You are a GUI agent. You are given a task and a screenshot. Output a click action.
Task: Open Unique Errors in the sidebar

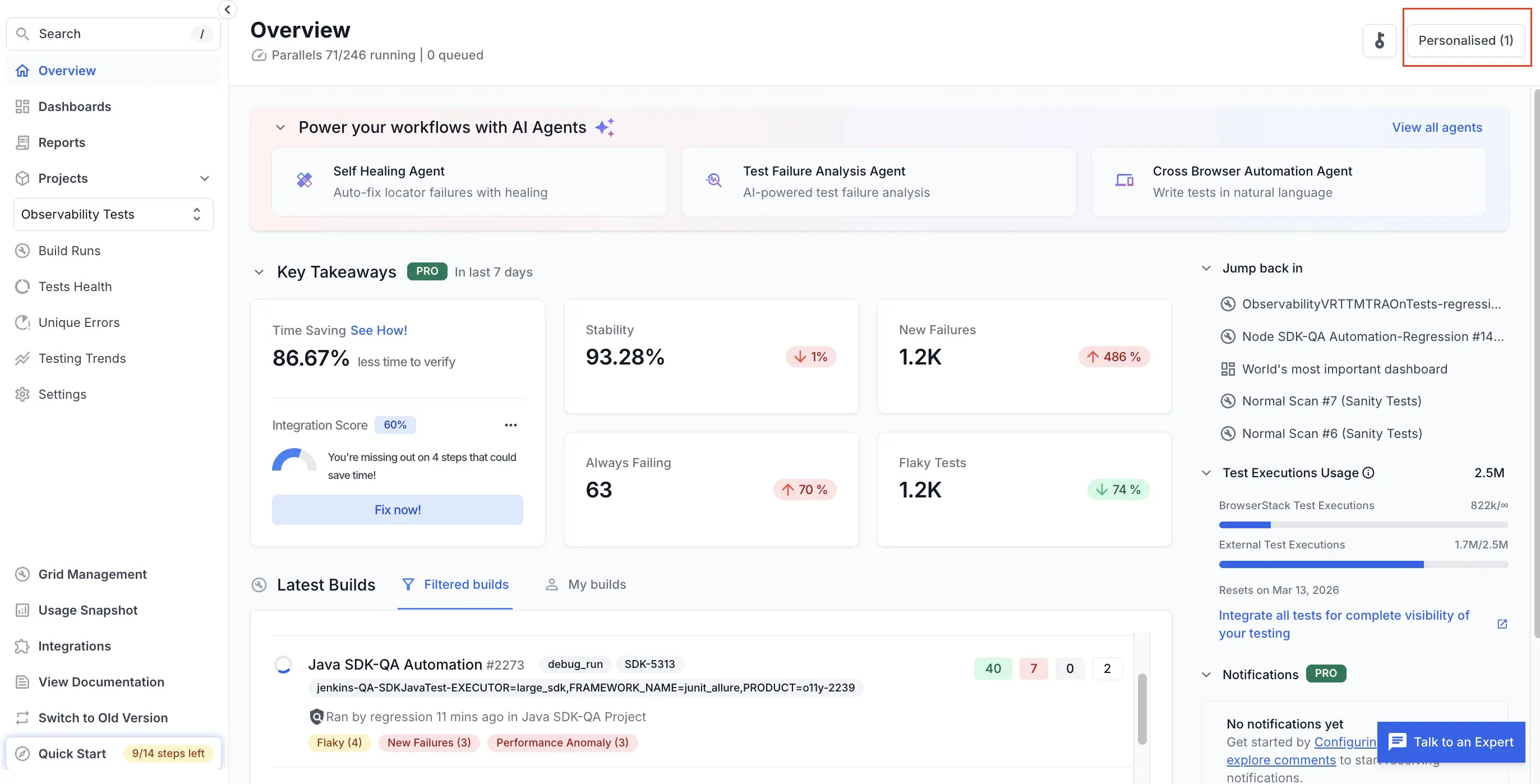coord(79,322)
